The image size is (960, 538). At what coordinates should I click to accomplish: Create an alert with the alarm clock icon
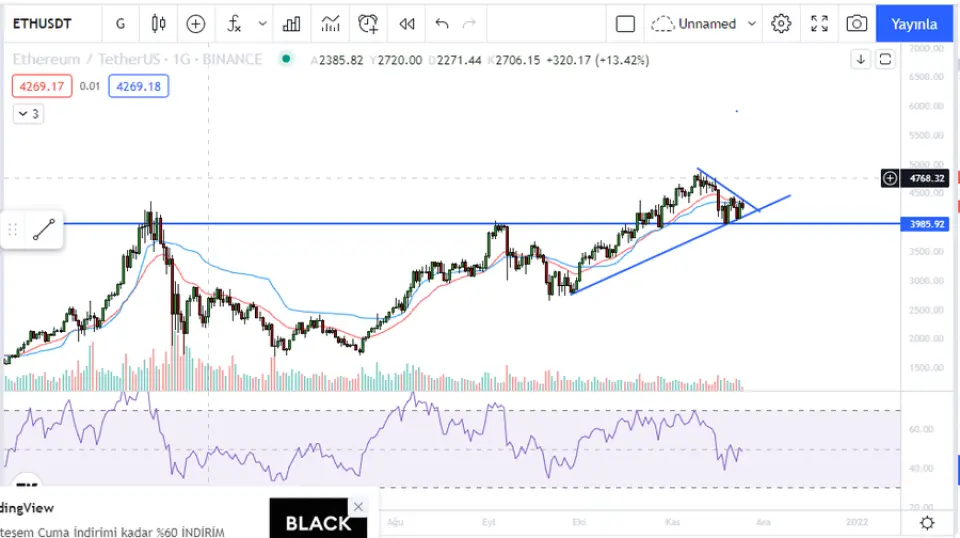(368, 23)
